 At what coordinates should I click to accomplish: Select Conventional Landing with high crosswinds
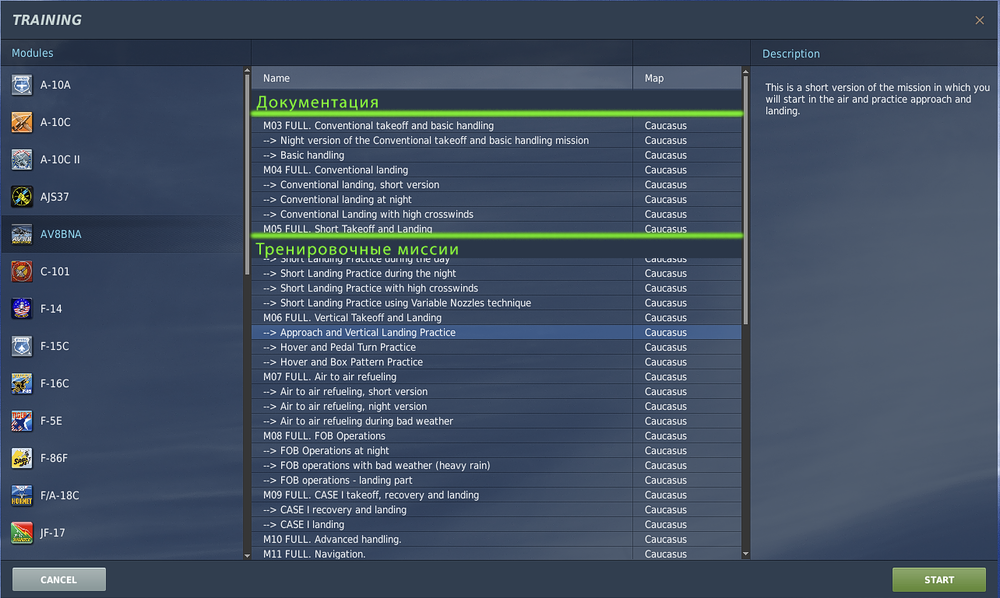pos(496,214)
